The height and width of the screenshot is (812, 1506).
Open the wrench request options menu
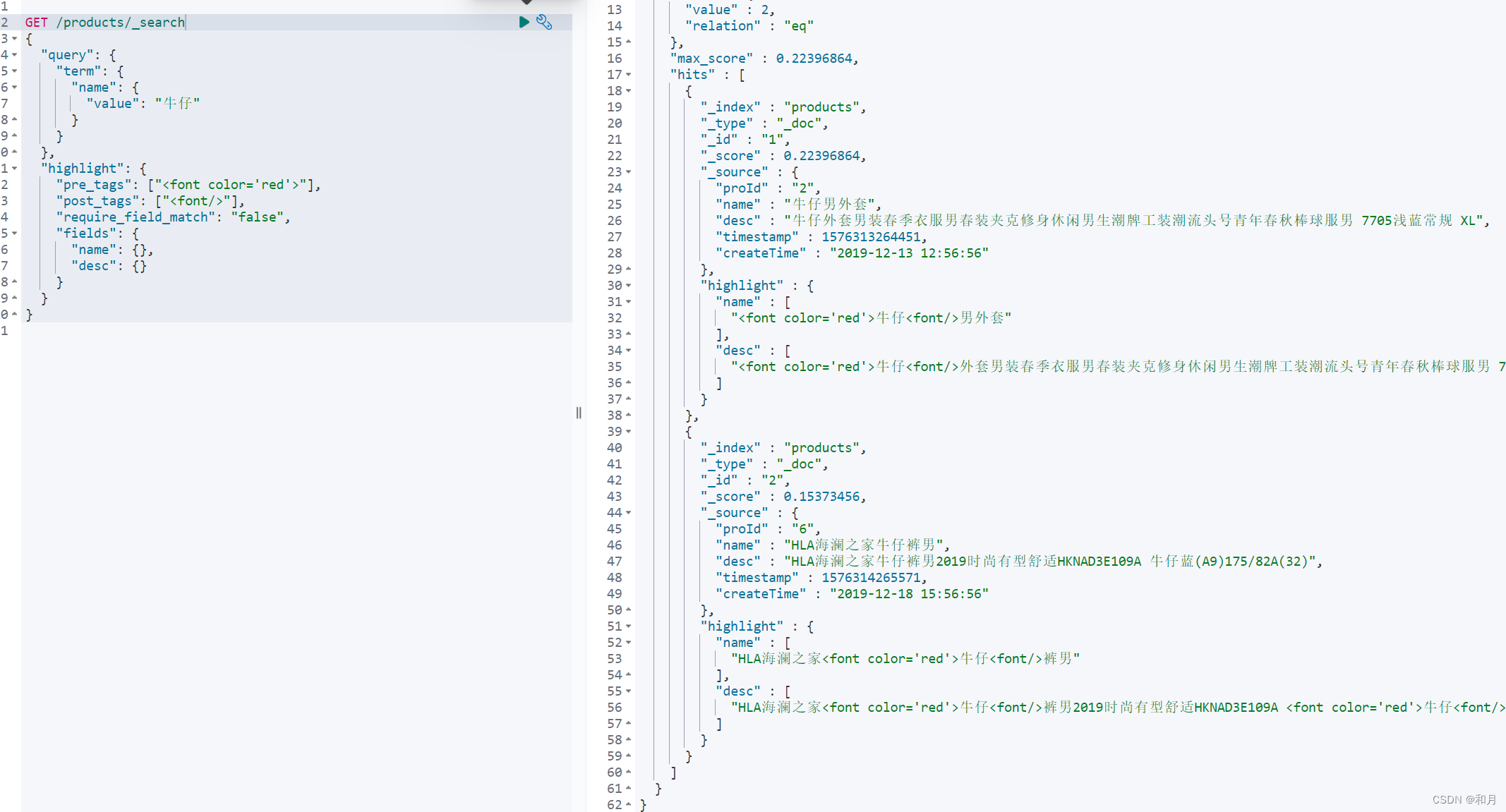pos(544,23)
